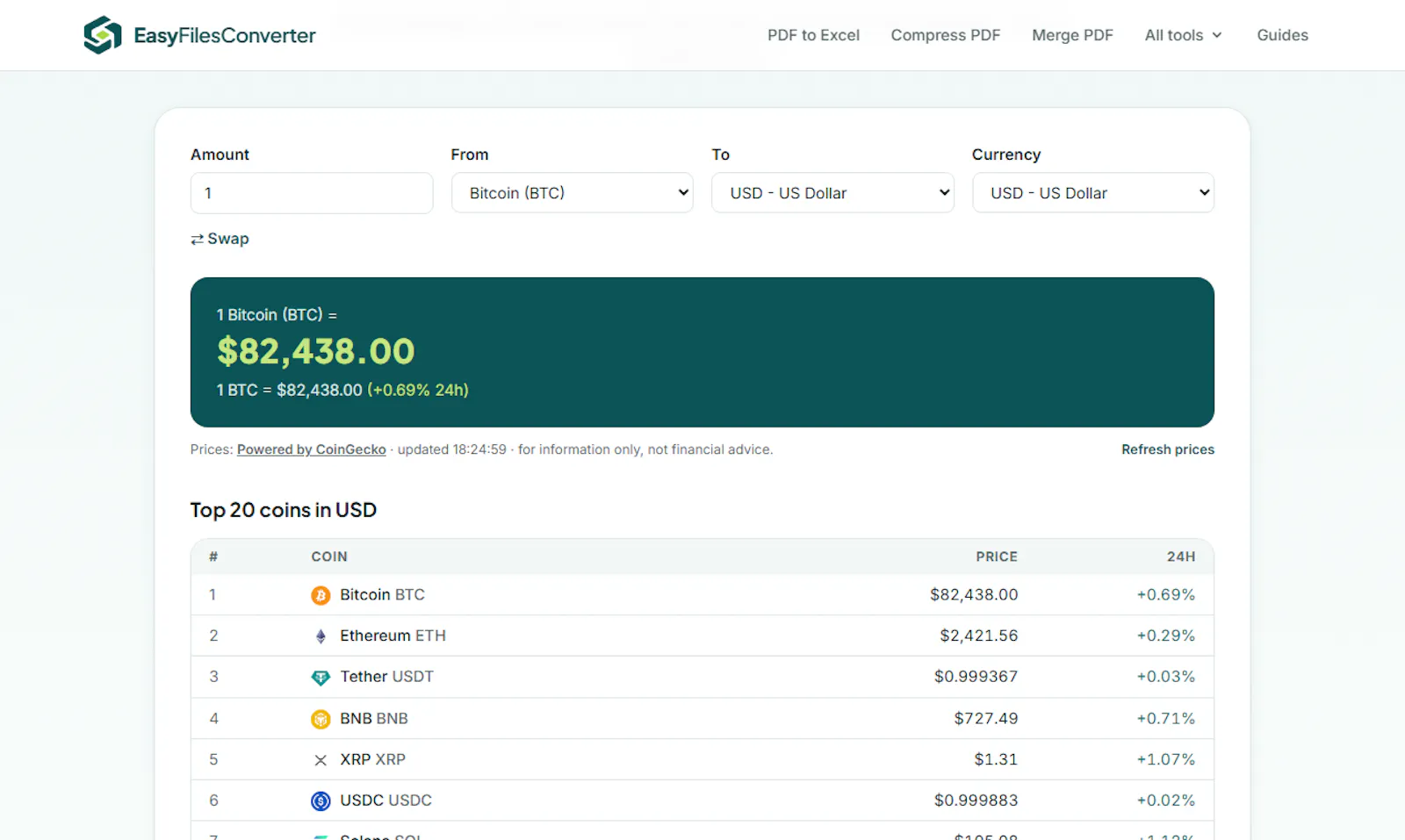Screen dimensions: 1405x840
Task: Click the XRP 24h change +1.07%
Action: pos(1166,759)
